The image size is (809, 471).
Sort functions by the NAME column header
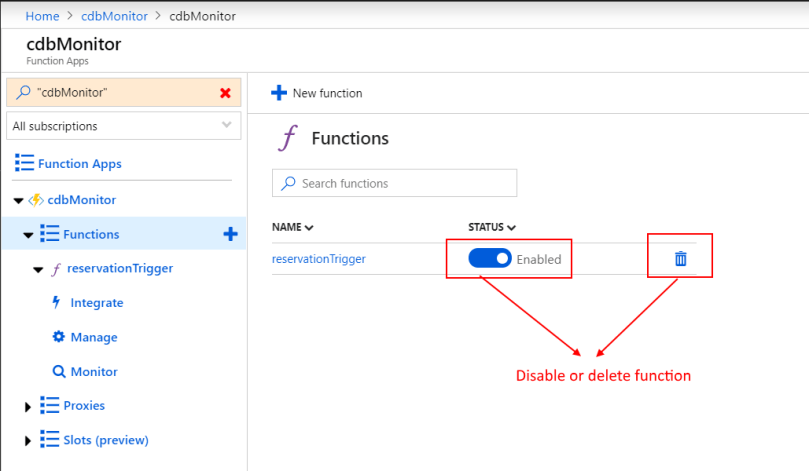coord(293,227)
